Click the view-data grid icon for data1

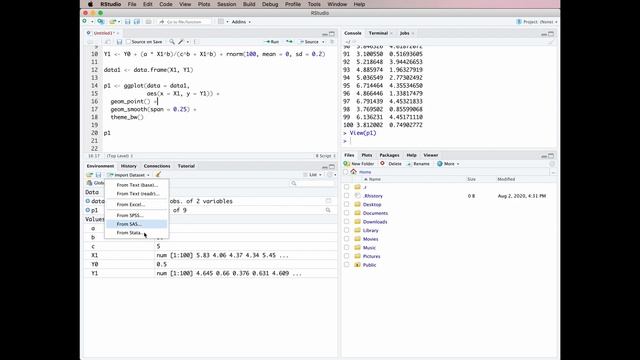[x=328, y=201]
